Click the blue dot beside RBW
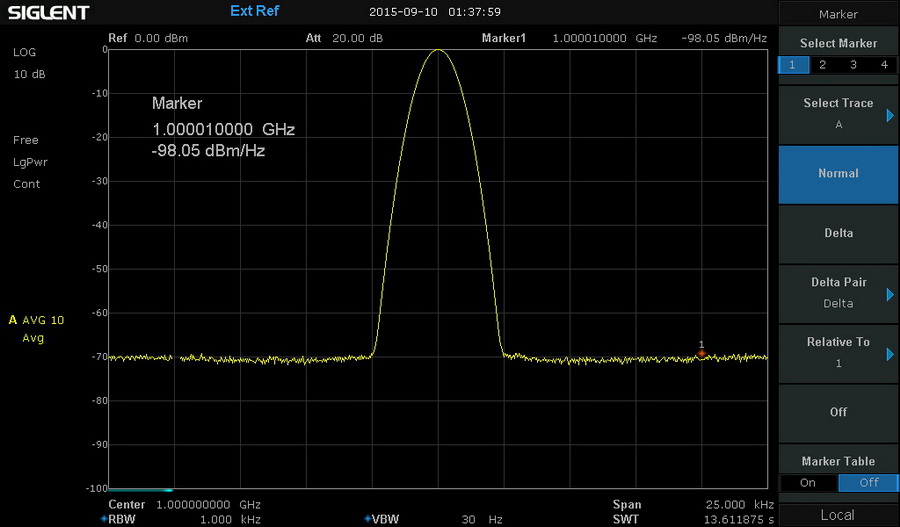Image resolution: width=900 pixels, height=527 pixels. (104, 519)
